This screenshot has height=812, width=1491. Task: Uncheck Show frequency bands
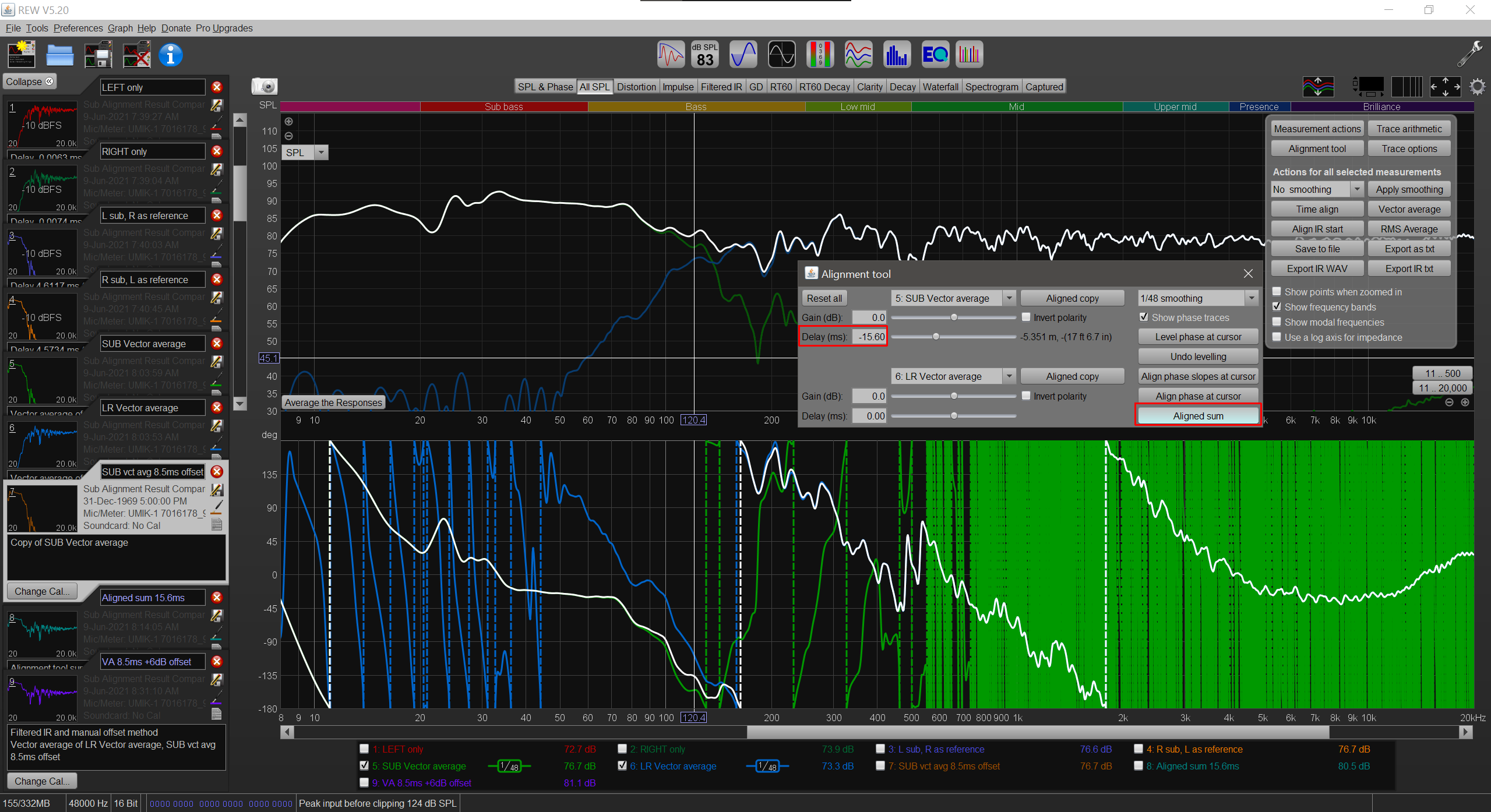click(x=1277, y=306)
